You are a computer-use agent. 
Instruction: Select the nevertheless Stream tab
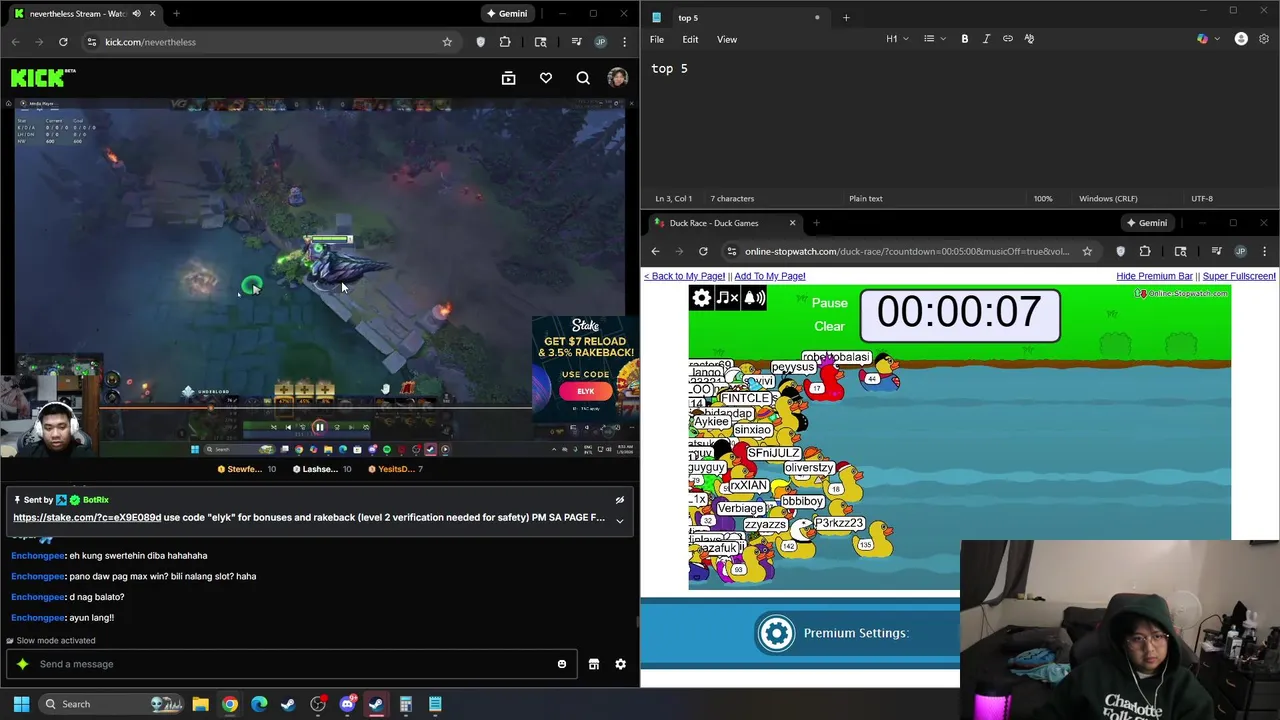pos(84,14)
